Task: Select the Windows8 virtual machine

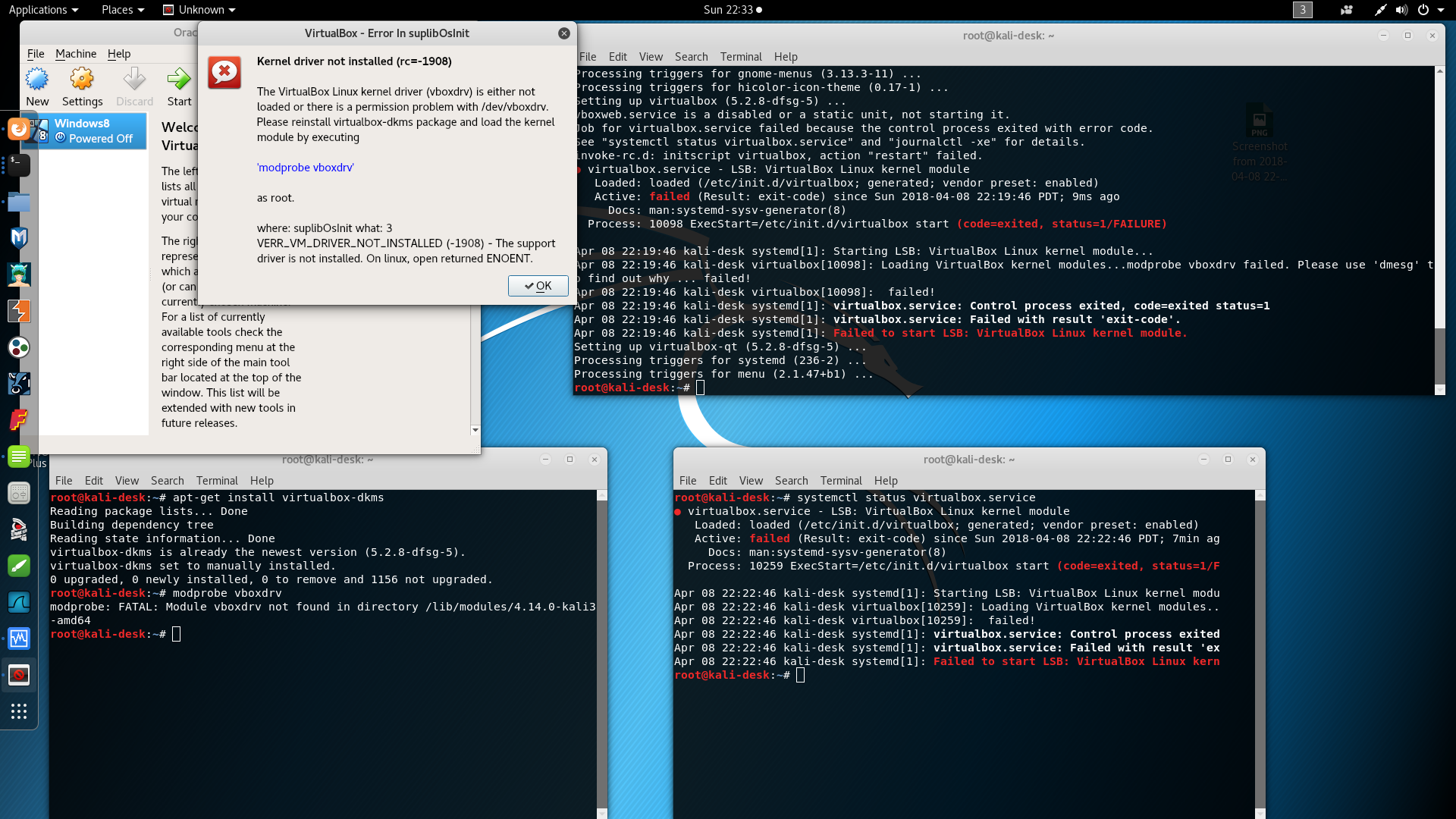Action: tap(93, 130)
